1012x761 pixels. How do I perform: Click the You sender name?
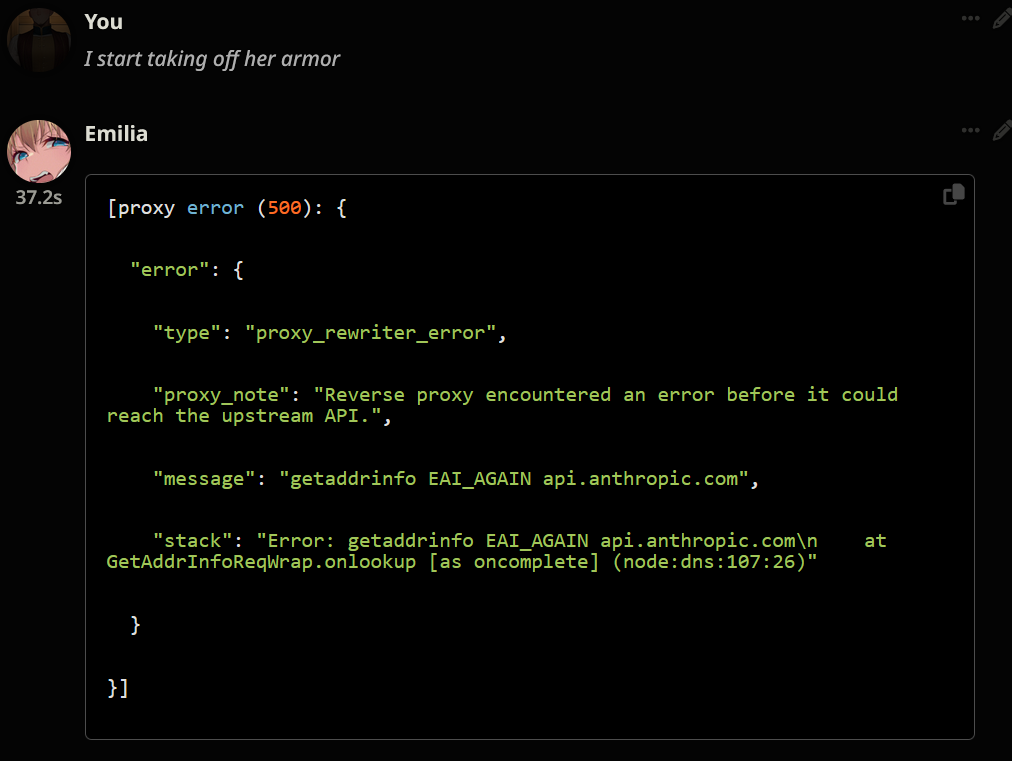104,21
